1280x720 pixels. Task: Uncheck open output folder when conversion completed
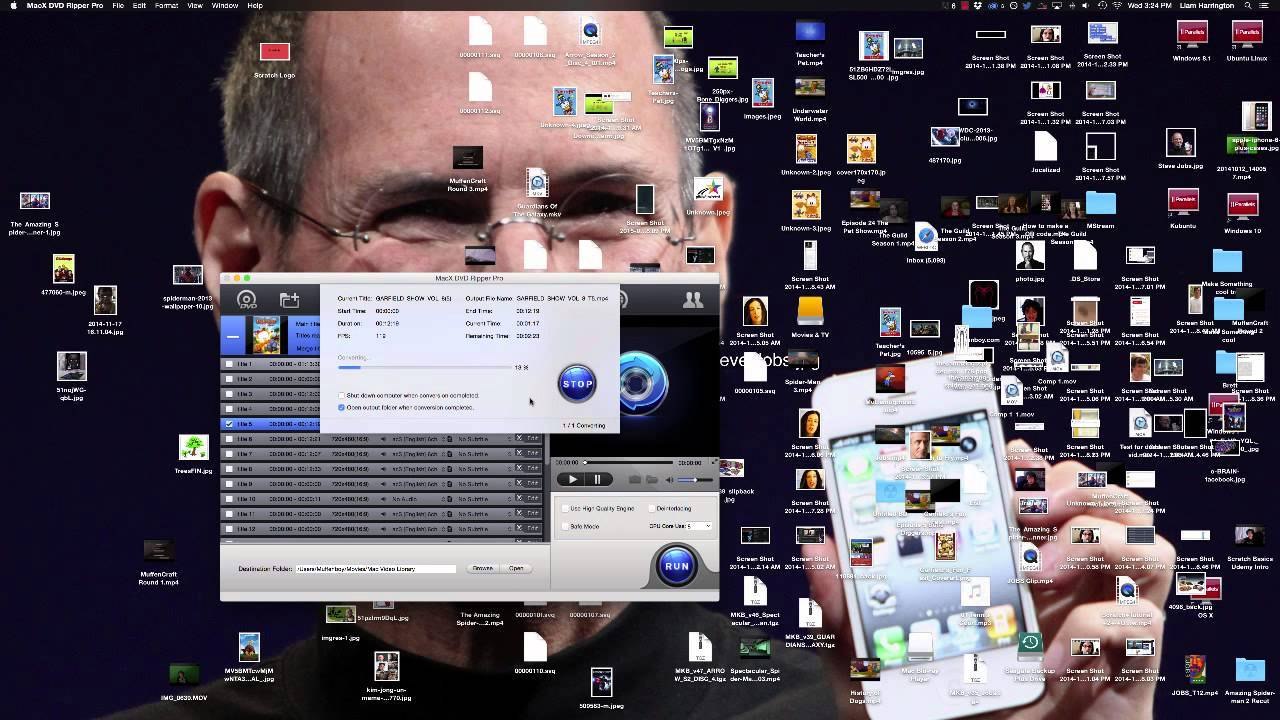point(341,408)
